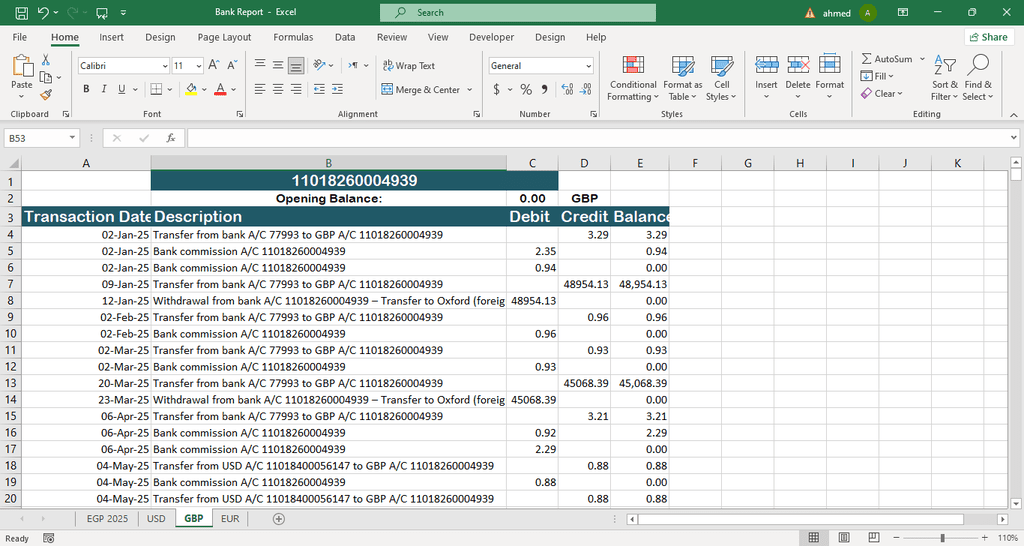Click the Conditional Formatting icon
Image resolution: width=1024 pixels, height=546 pixels.
tap(633, 66)
